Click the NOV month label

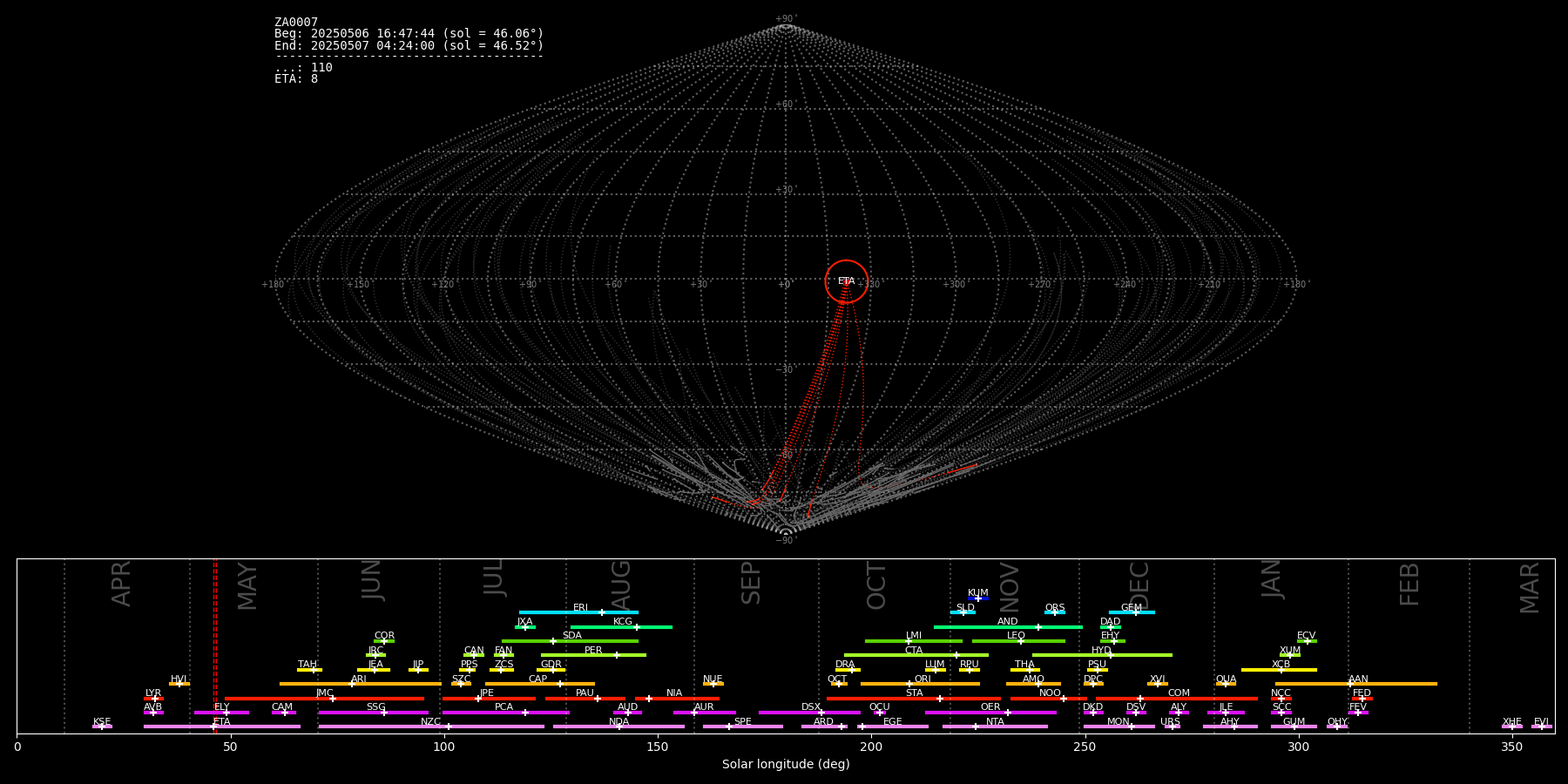(x=1009, y=586)
